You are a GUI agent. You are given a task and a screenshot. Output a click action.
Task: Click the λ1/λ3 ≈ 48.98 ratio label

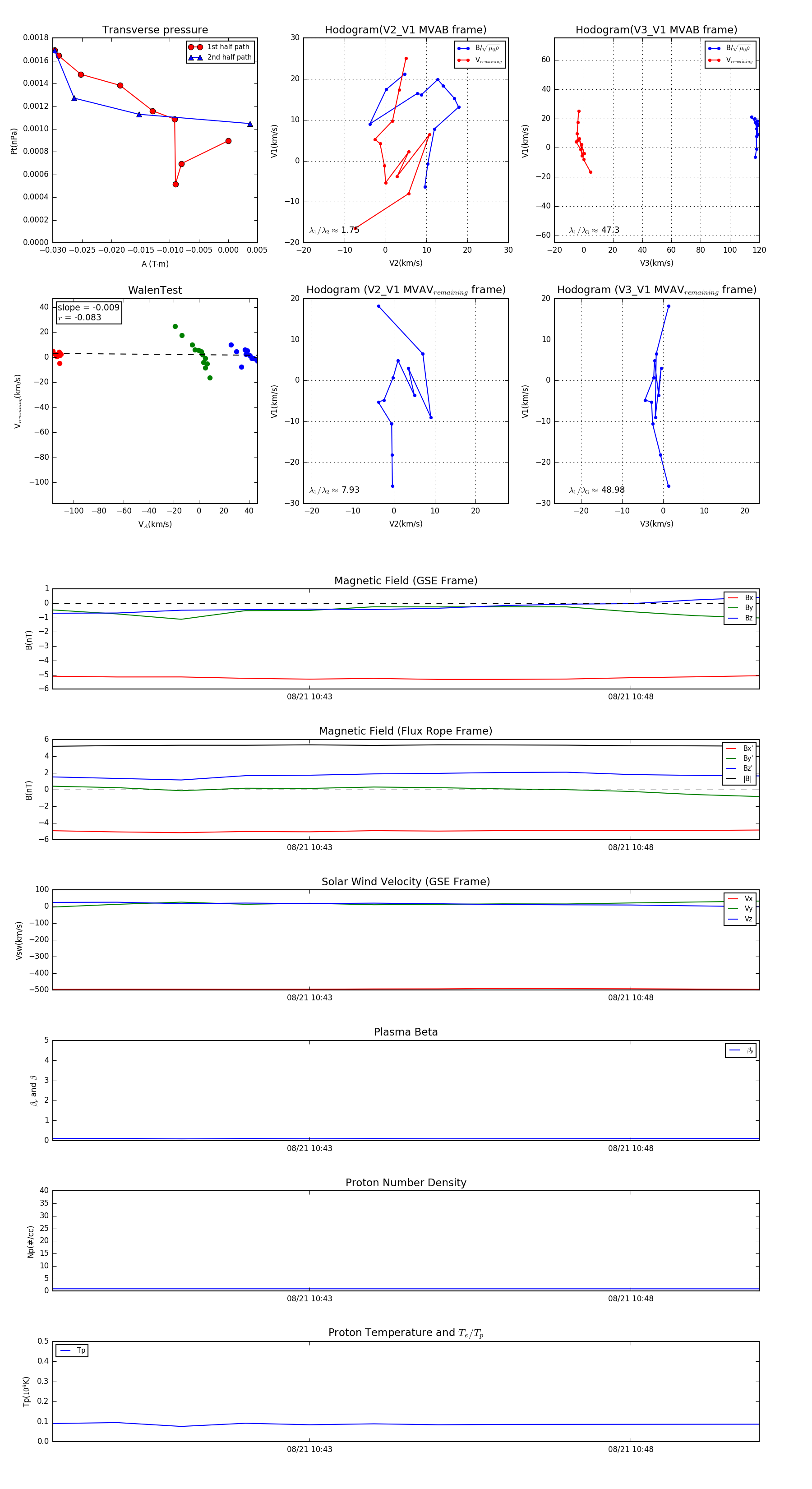(x=597, y=490)
